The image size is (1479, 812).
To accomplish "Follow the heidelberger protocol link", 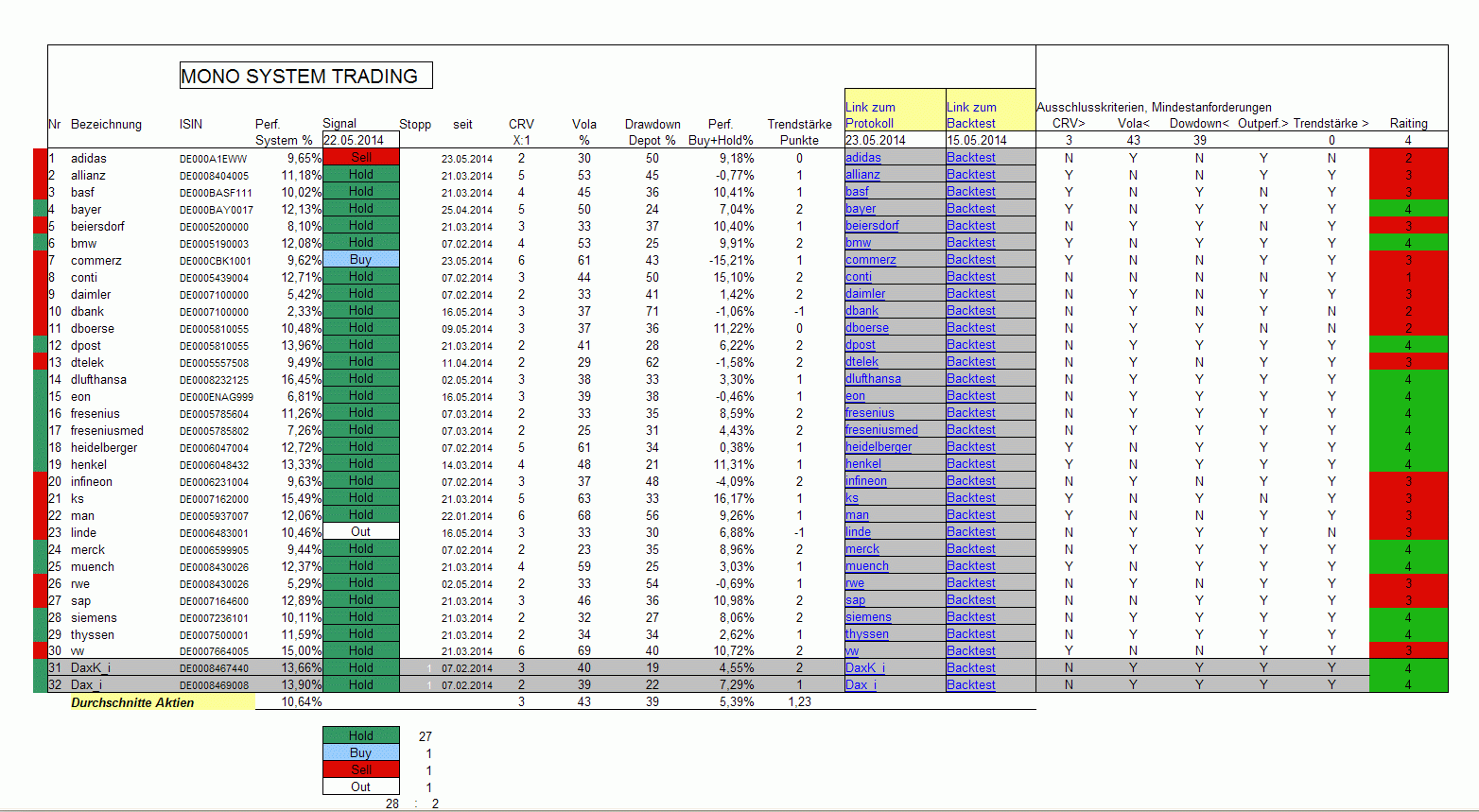I will [879, 447].
